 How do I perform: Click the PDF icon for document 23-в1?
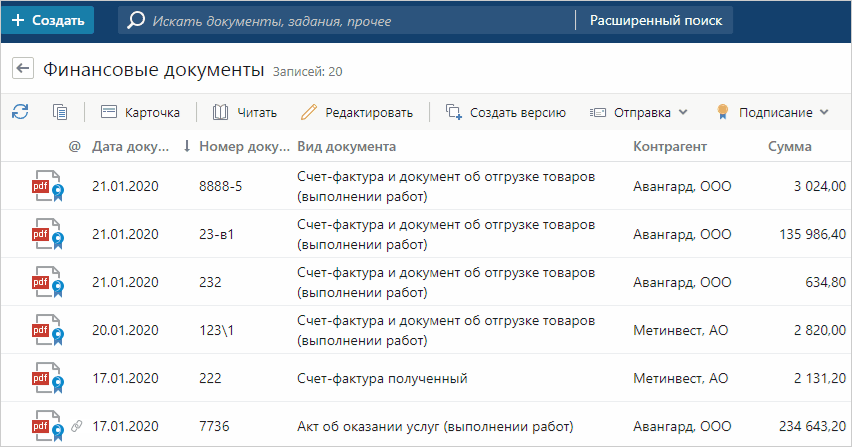pos(43,234)
